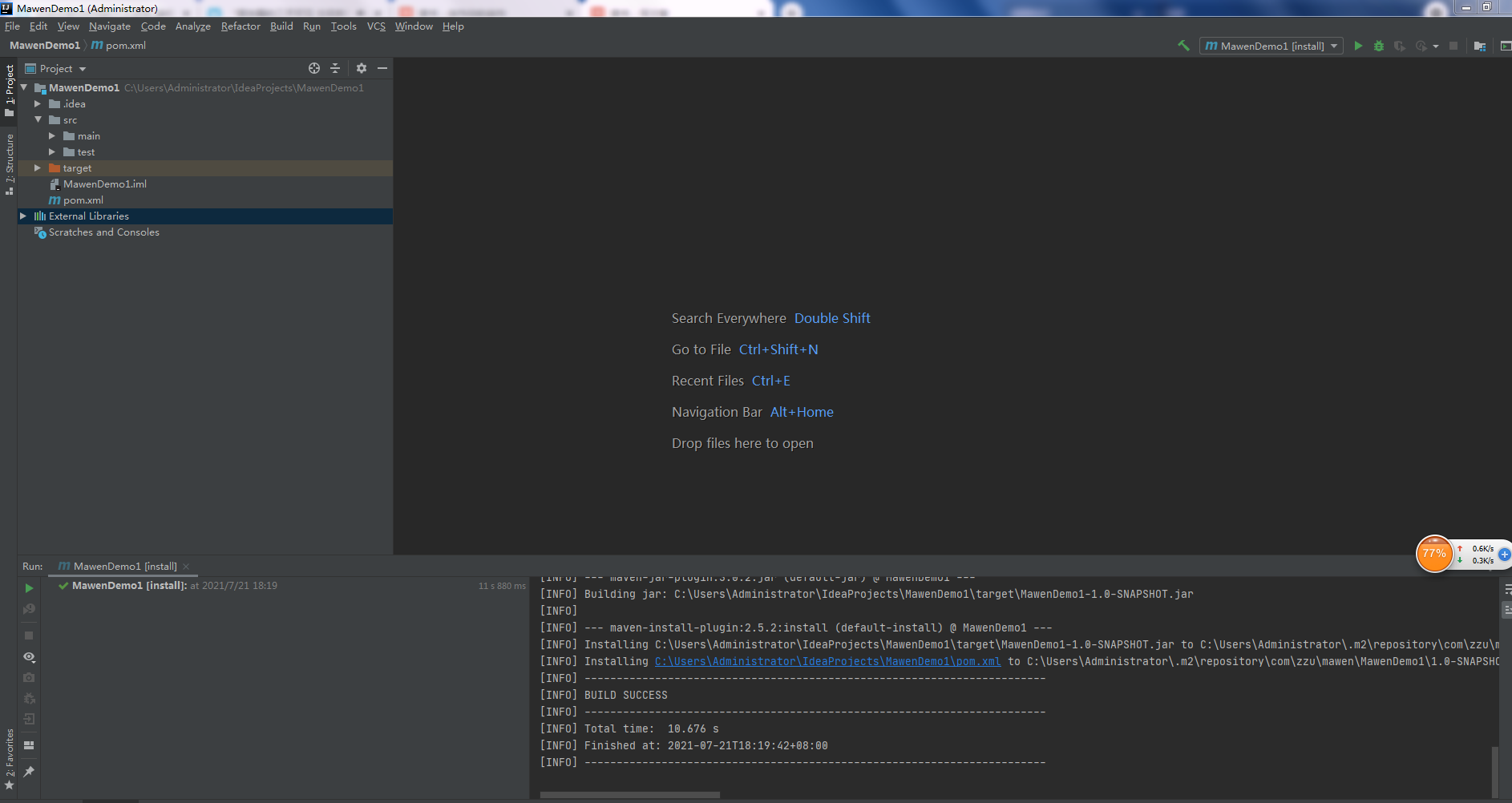Open the Project view selector dropdown

point(55,68)
